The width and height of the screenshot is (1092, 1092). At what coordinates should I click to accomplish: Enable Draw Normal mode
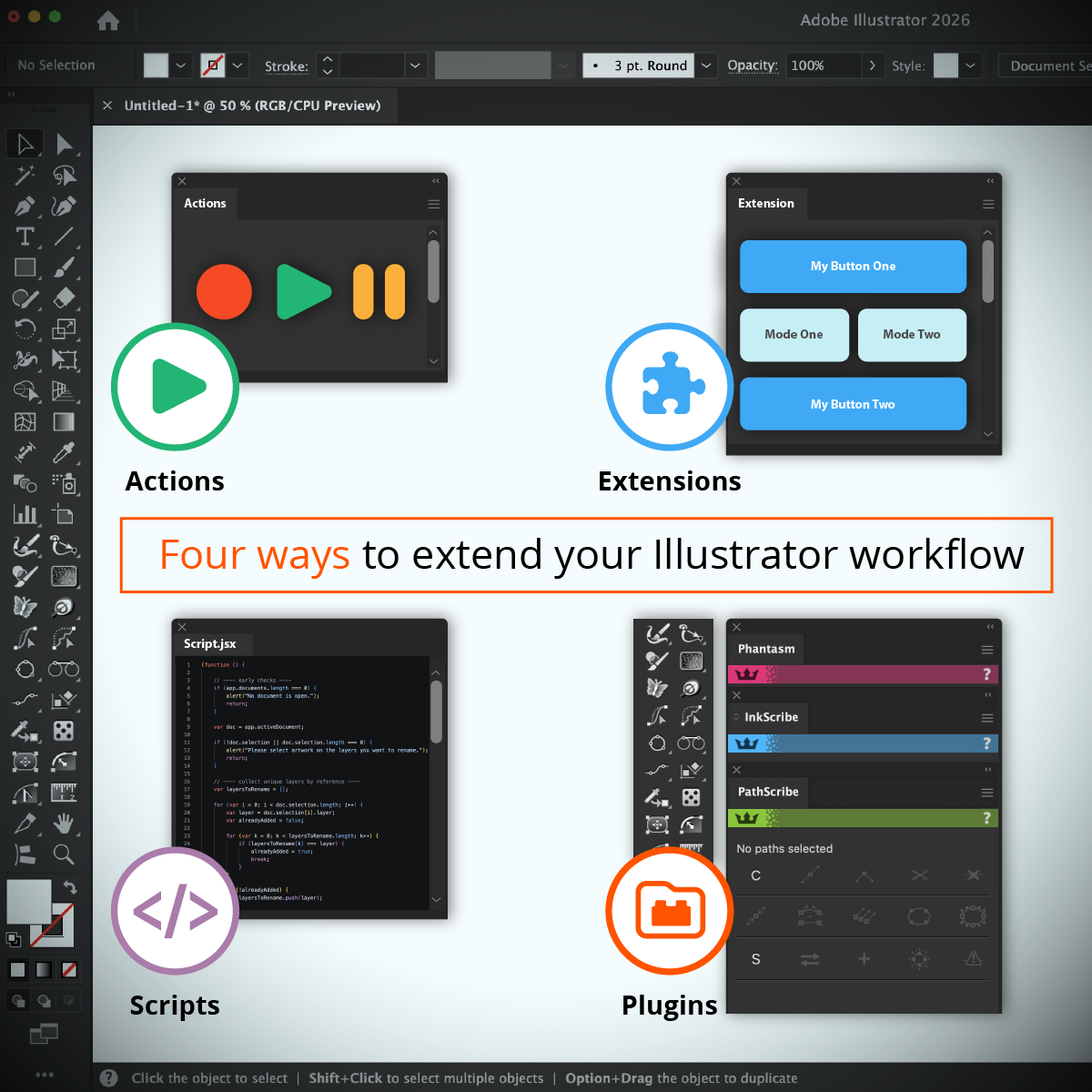point(18,1001)
